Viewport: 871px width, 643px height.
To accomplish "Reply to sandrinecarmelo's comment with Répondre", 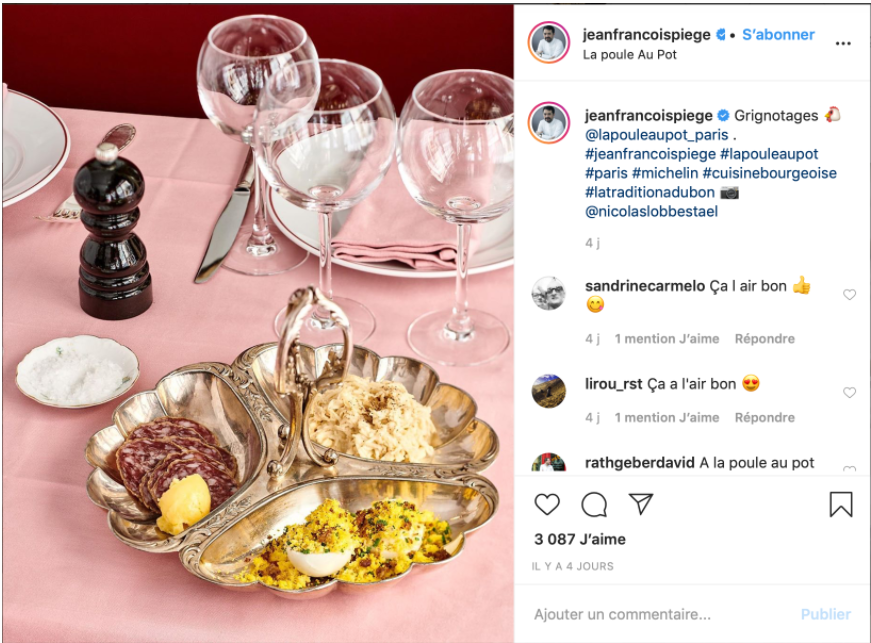I will (764, 339).
